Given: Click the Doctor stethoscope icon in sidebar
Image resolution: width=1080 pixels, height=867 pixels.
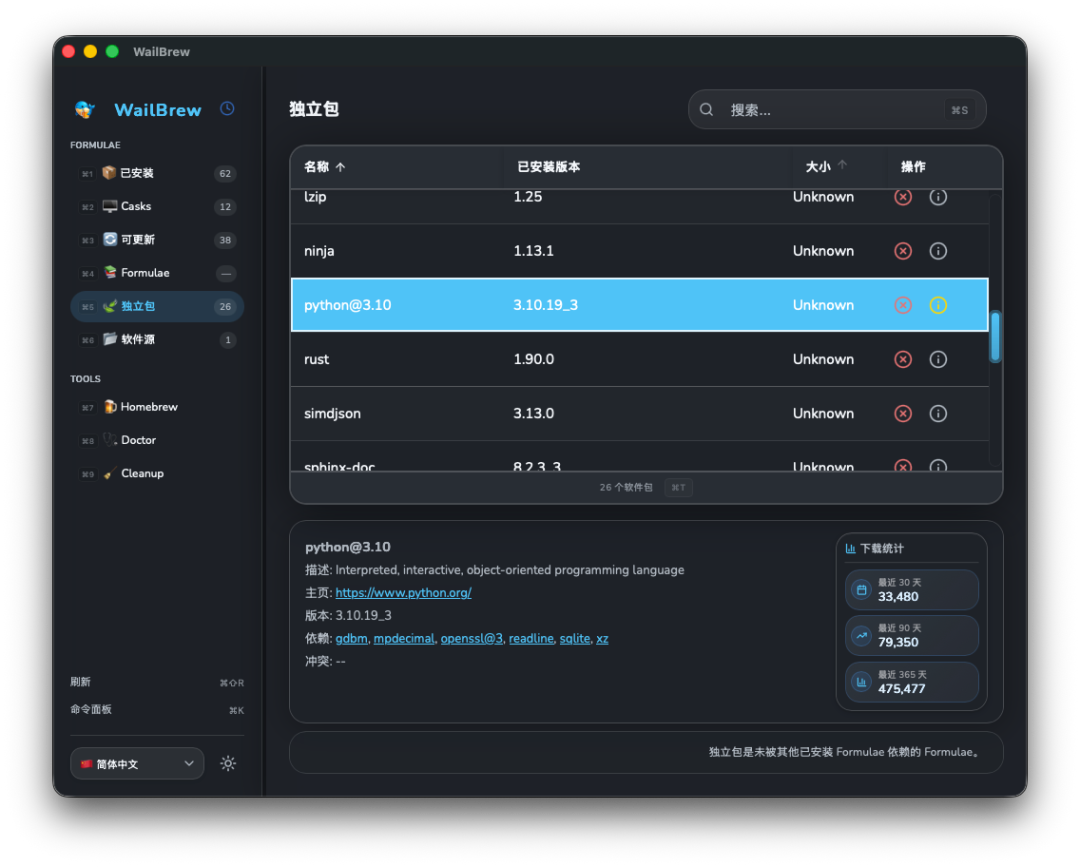Looking at the screenshot, I should coord(110,440).
